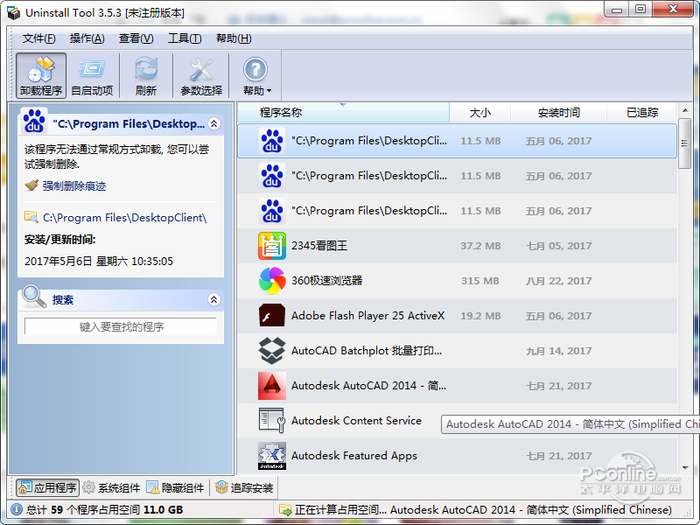Click the Autodesk AutoCAD 2014 red icon

[x=272, y=386]
